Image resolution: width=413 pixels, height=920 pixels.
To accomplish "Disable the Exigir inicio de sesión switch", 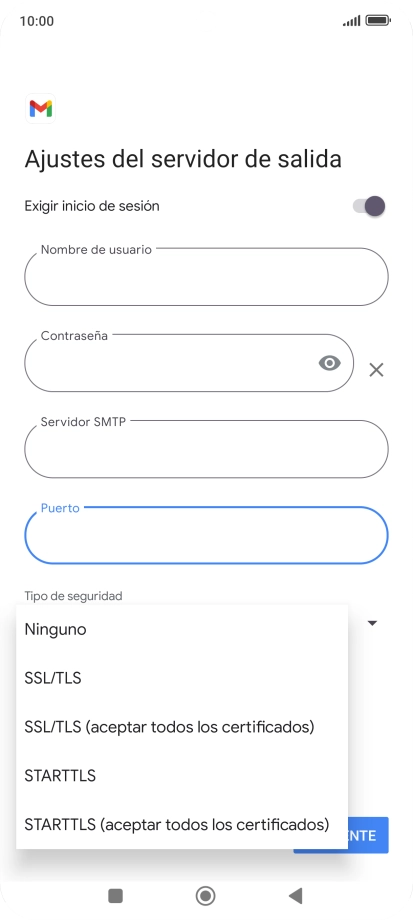I will click(x=369, y=206).
